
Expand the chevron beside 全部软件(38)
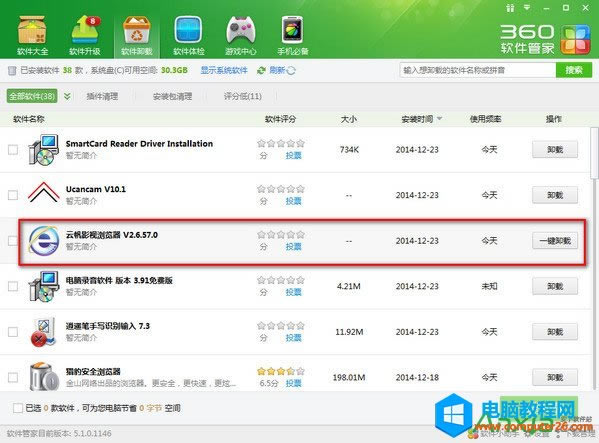pyautogui.click(x=67, y=96)
